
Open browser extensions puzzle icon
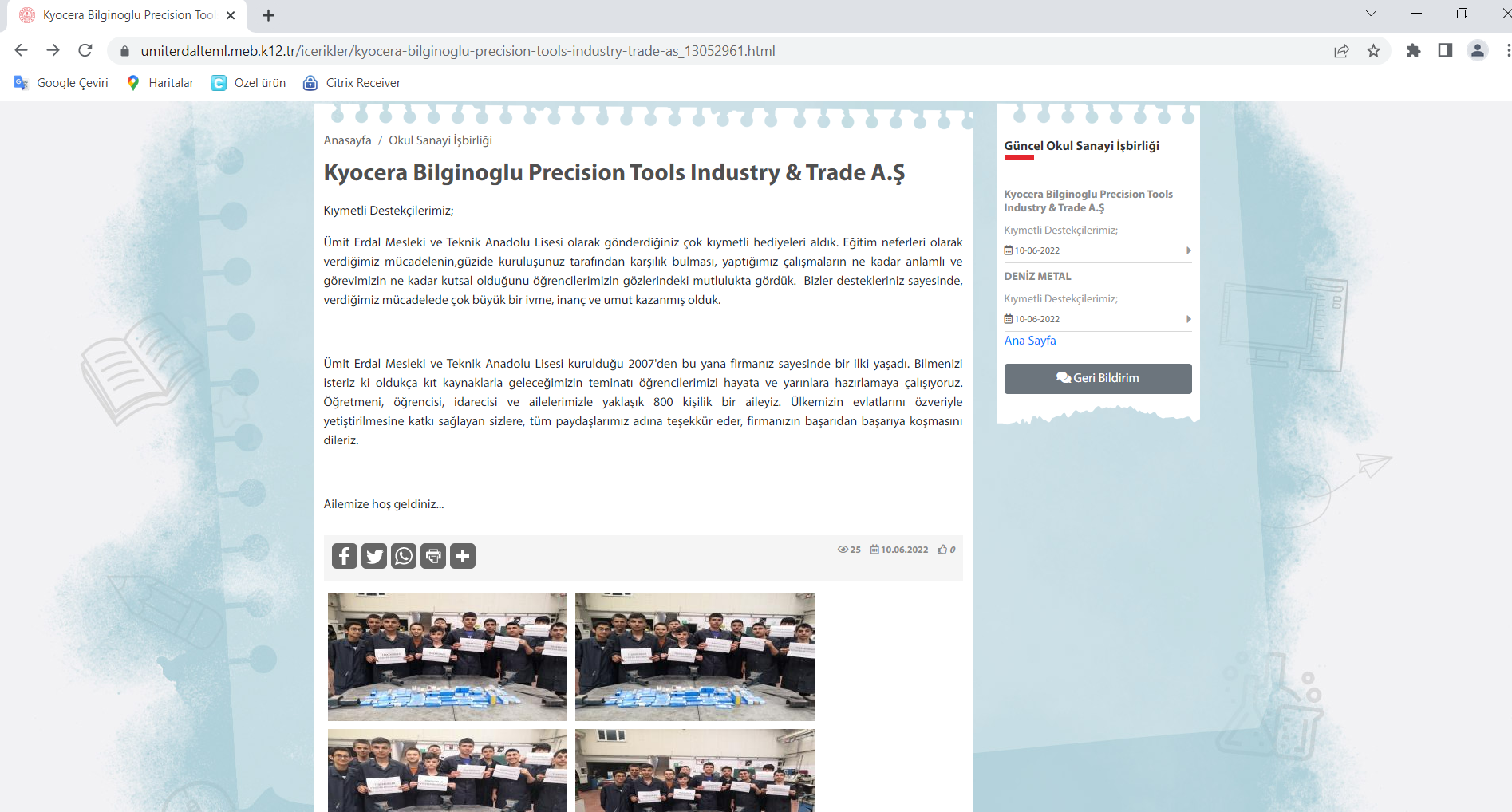pyautogui.click(x=1413, y=51)
